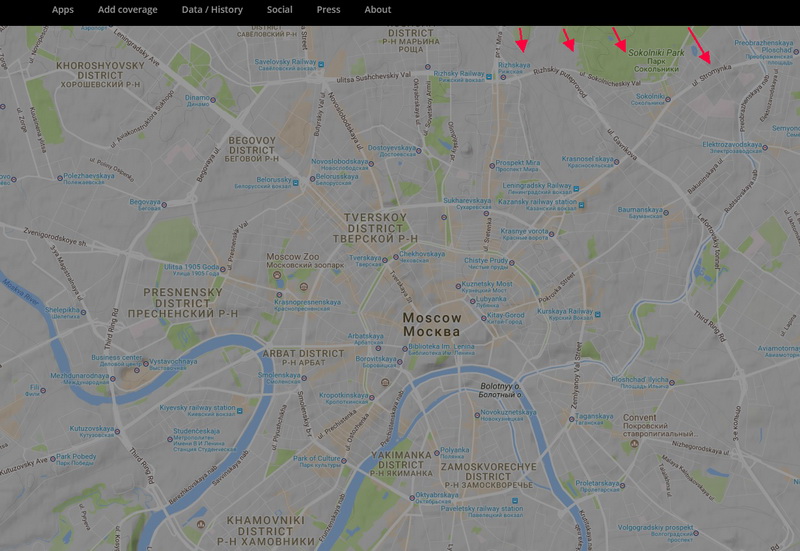Click the Rizhsky Railway station icon
The height and width of the screenshot is (551, 800).
(x=489, y=77)
